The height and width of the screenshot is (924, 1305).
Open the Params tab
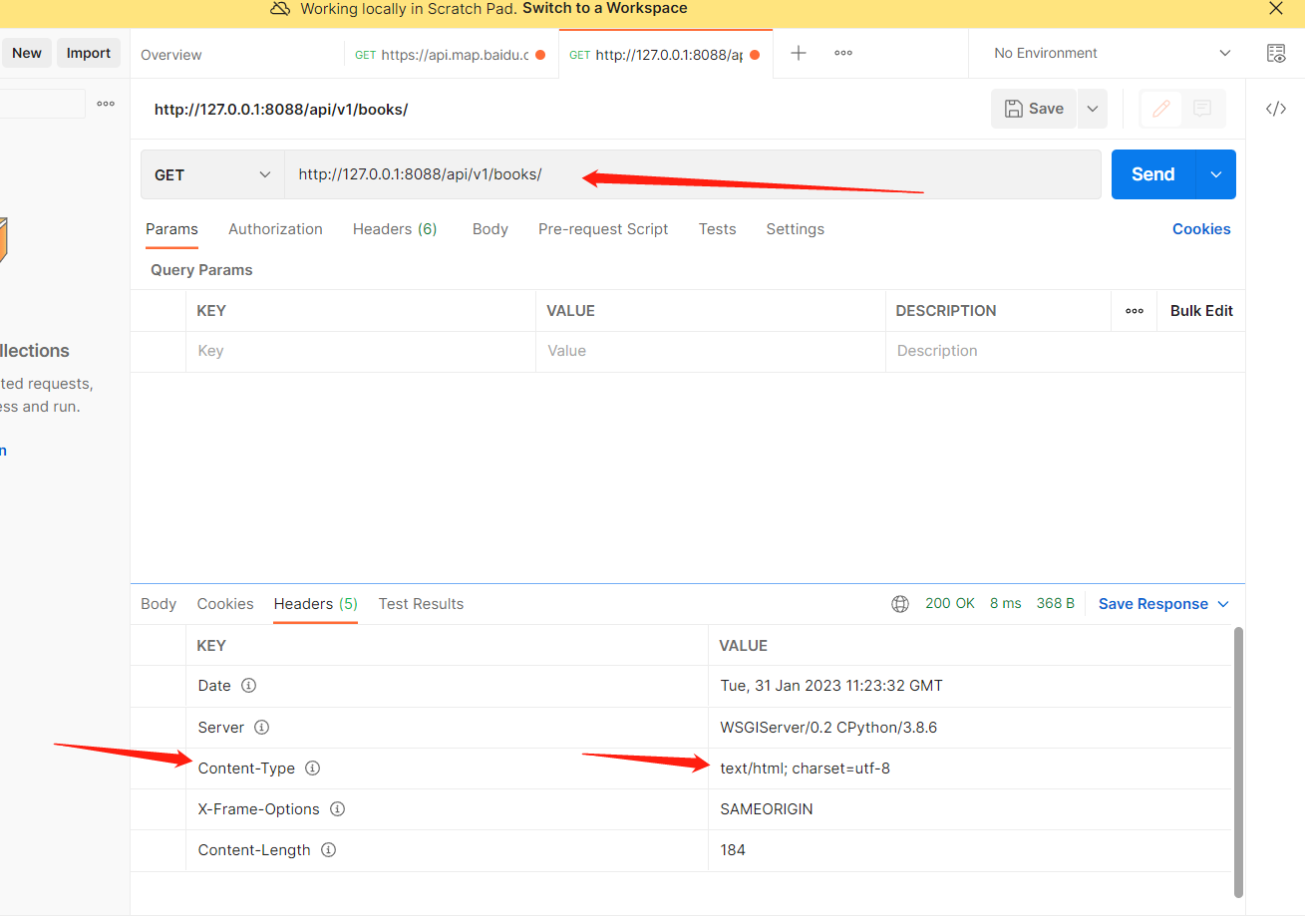click(x=171, y=229)
